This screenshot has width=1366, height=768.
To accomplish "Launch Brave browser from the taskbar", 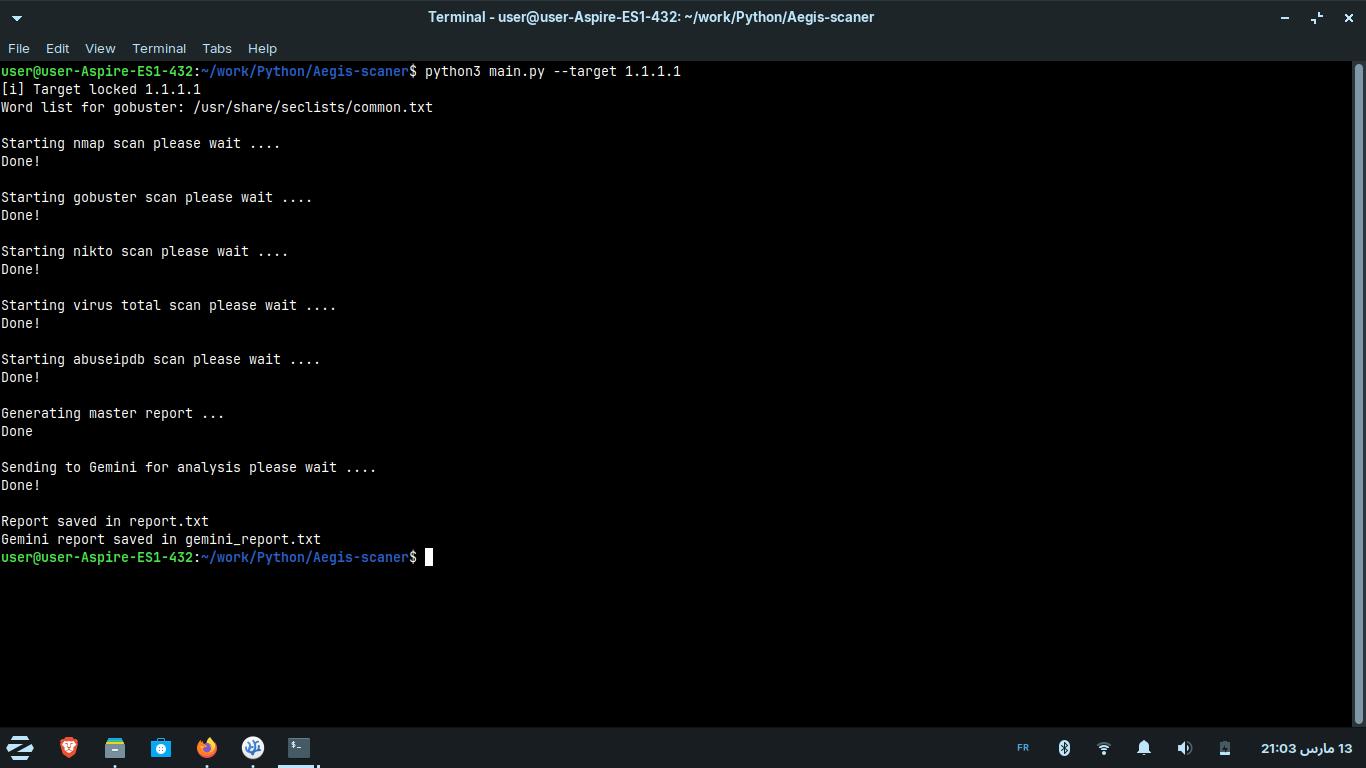I will pos(69,747).
